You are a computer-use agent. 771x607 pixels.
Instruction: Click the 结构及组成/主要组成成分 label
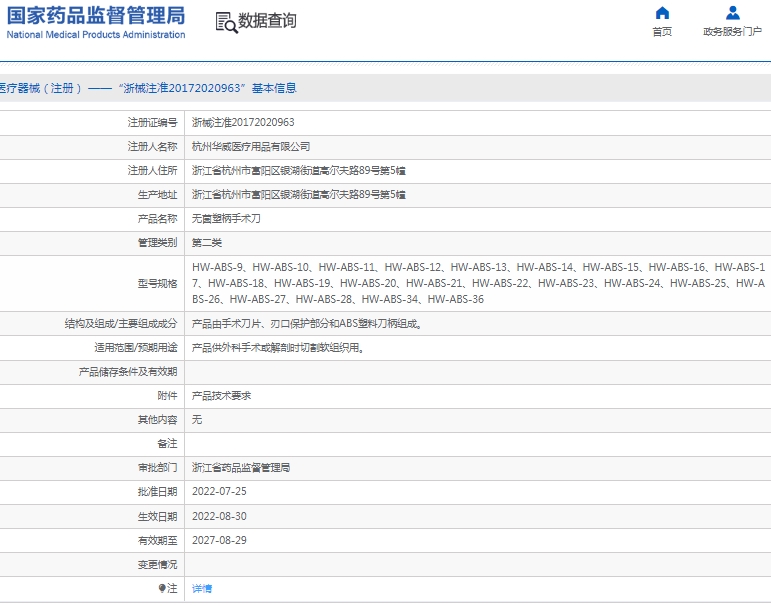click(121, 324)
